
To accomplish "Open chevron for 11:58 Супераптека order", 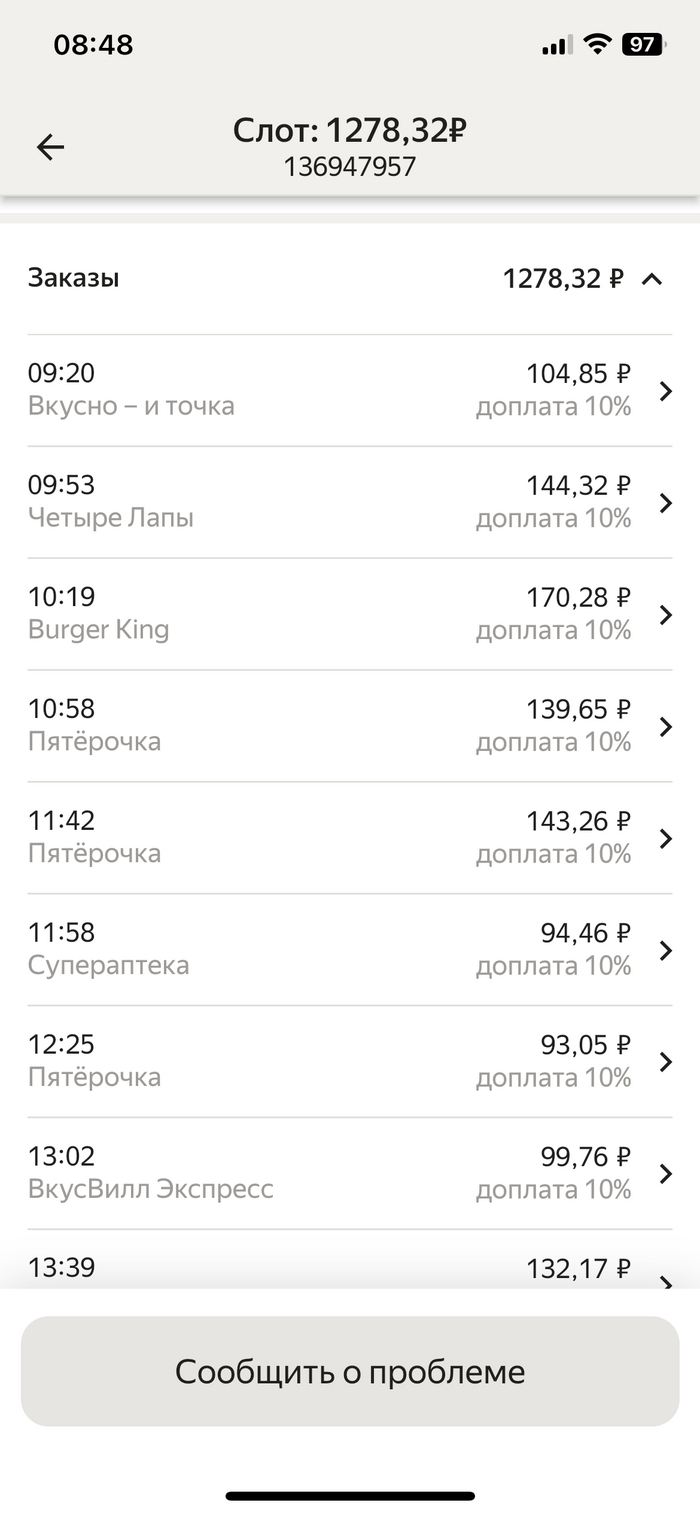I will [x=666, y=951].
